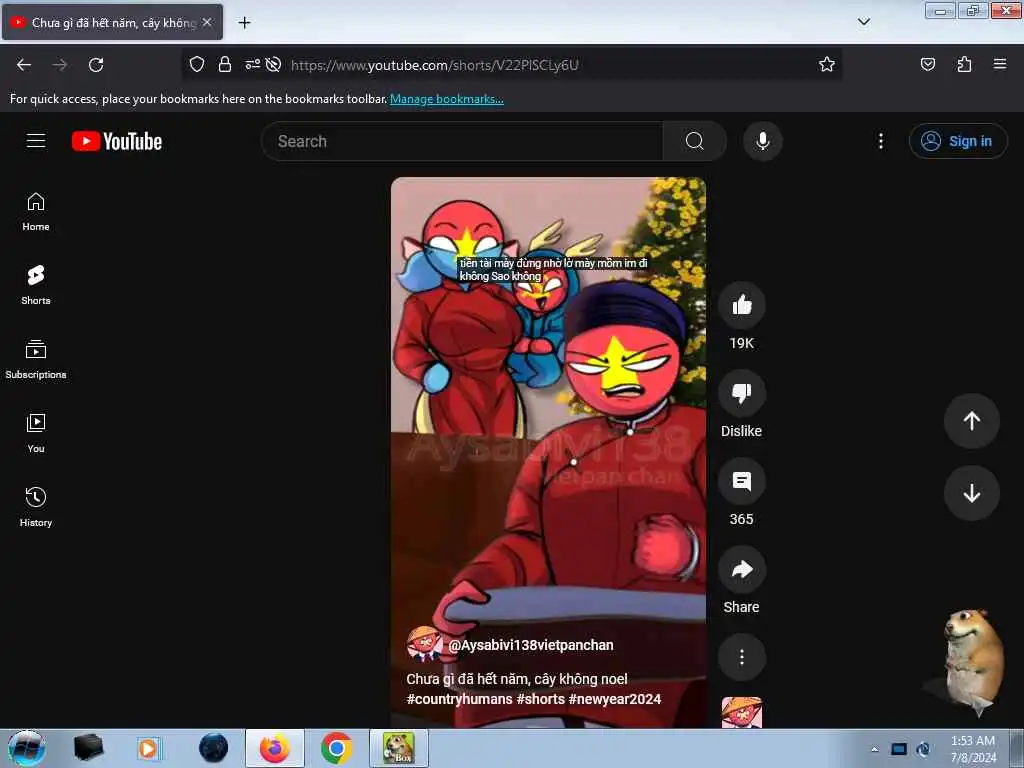
Task: Open the Box game taskbar icon
Action: point(399,748)
